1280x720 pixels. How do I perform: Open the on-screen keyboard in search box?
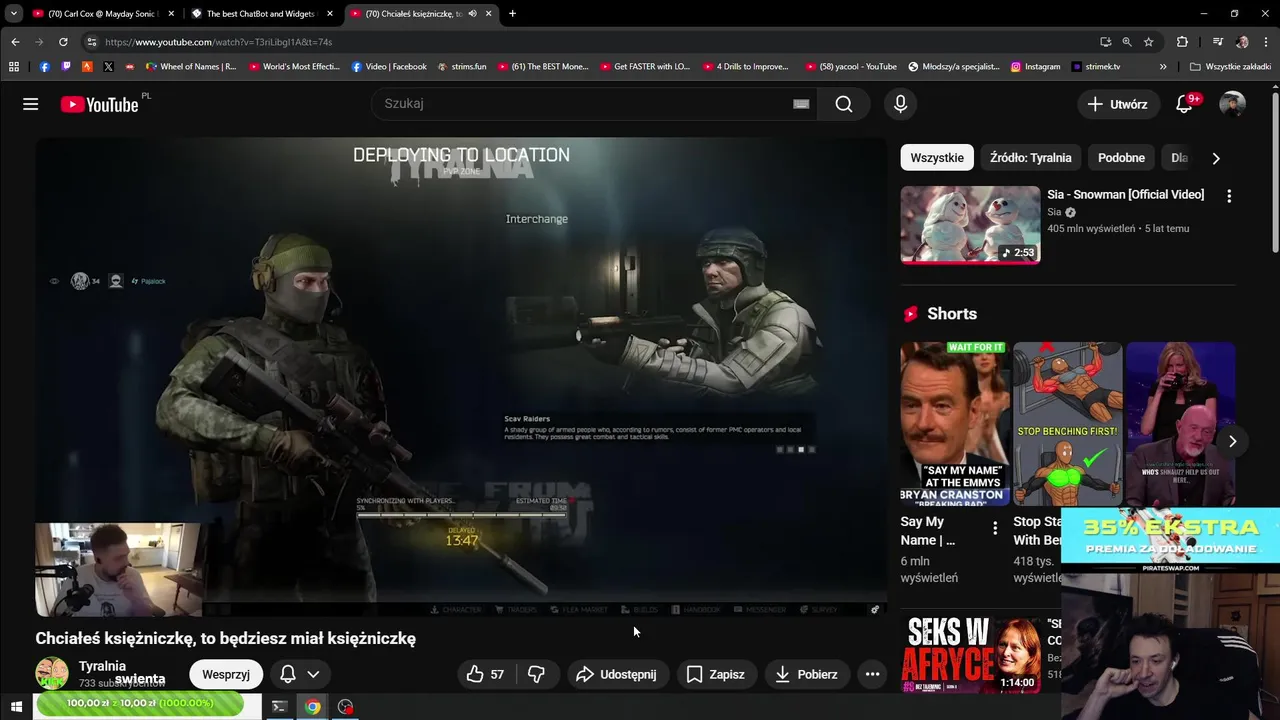coord(801,104)
